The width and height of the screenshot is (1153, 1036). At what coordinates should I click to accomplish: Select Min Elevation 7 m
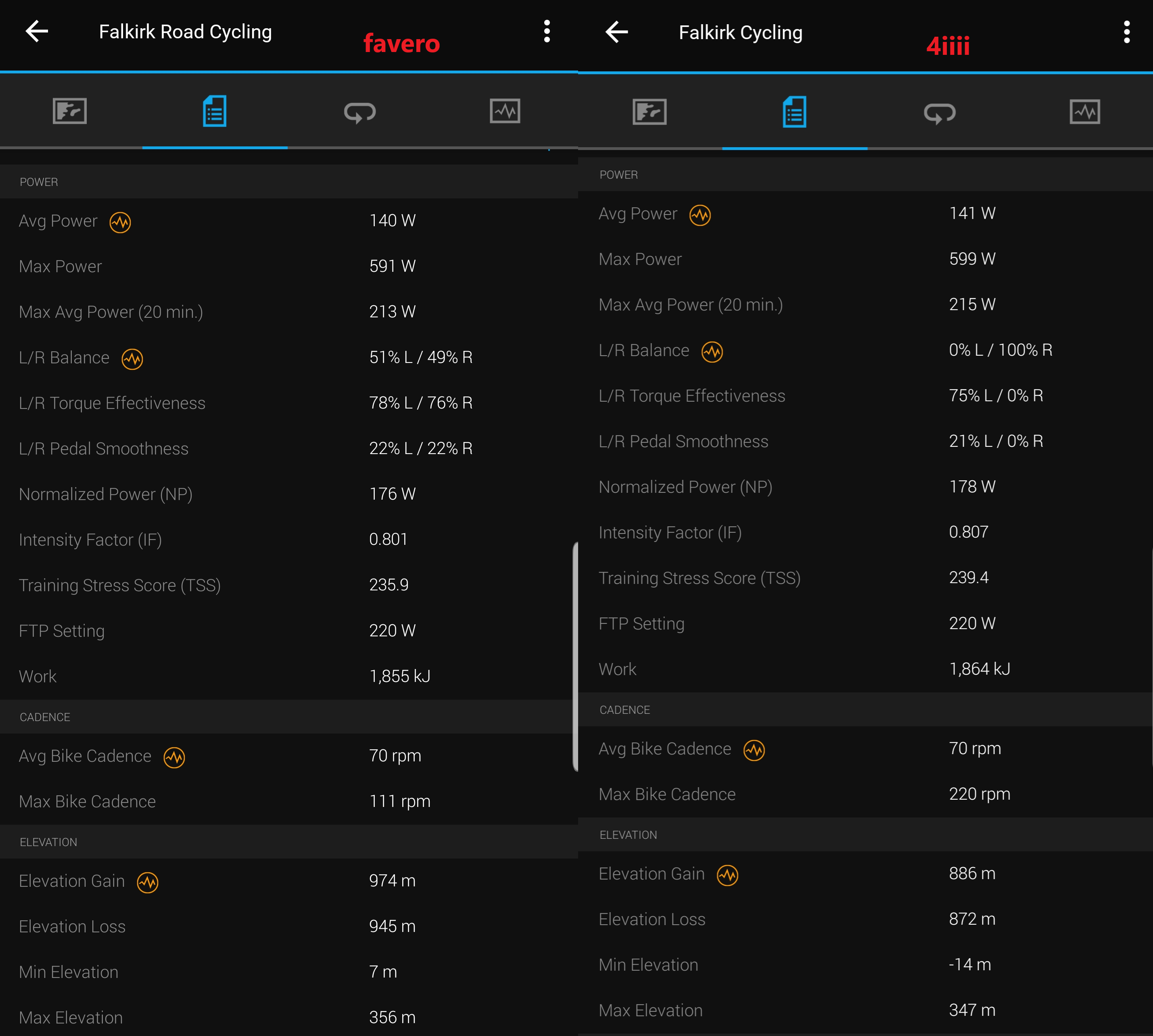pos(382,971)
